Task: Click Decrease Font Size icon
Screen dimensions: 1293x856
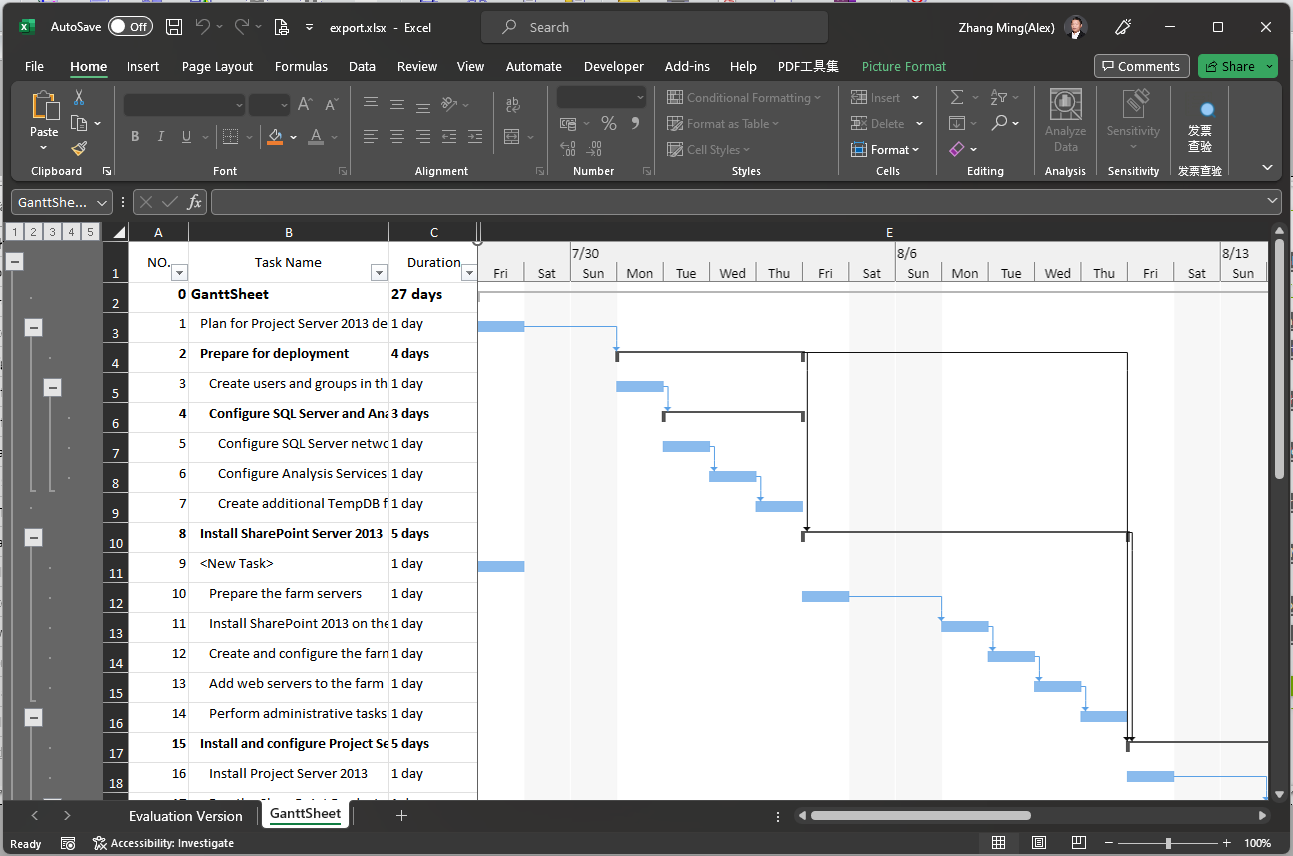Action: pos(332,104)
